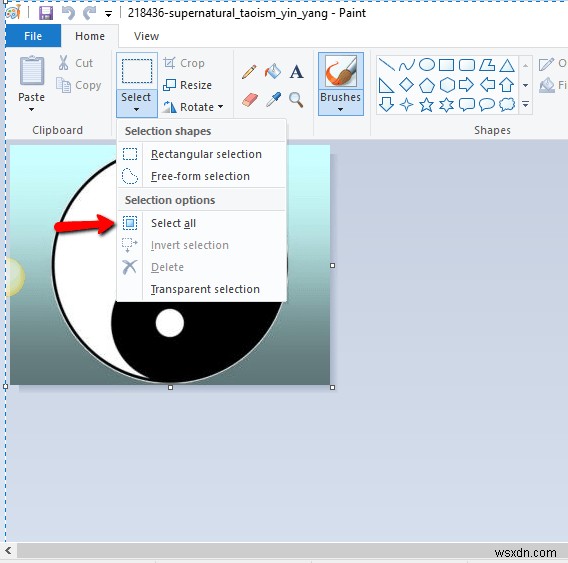Click the Select rectangle tool icon
Screen dimensions: 568x563
tap(137, 71)
